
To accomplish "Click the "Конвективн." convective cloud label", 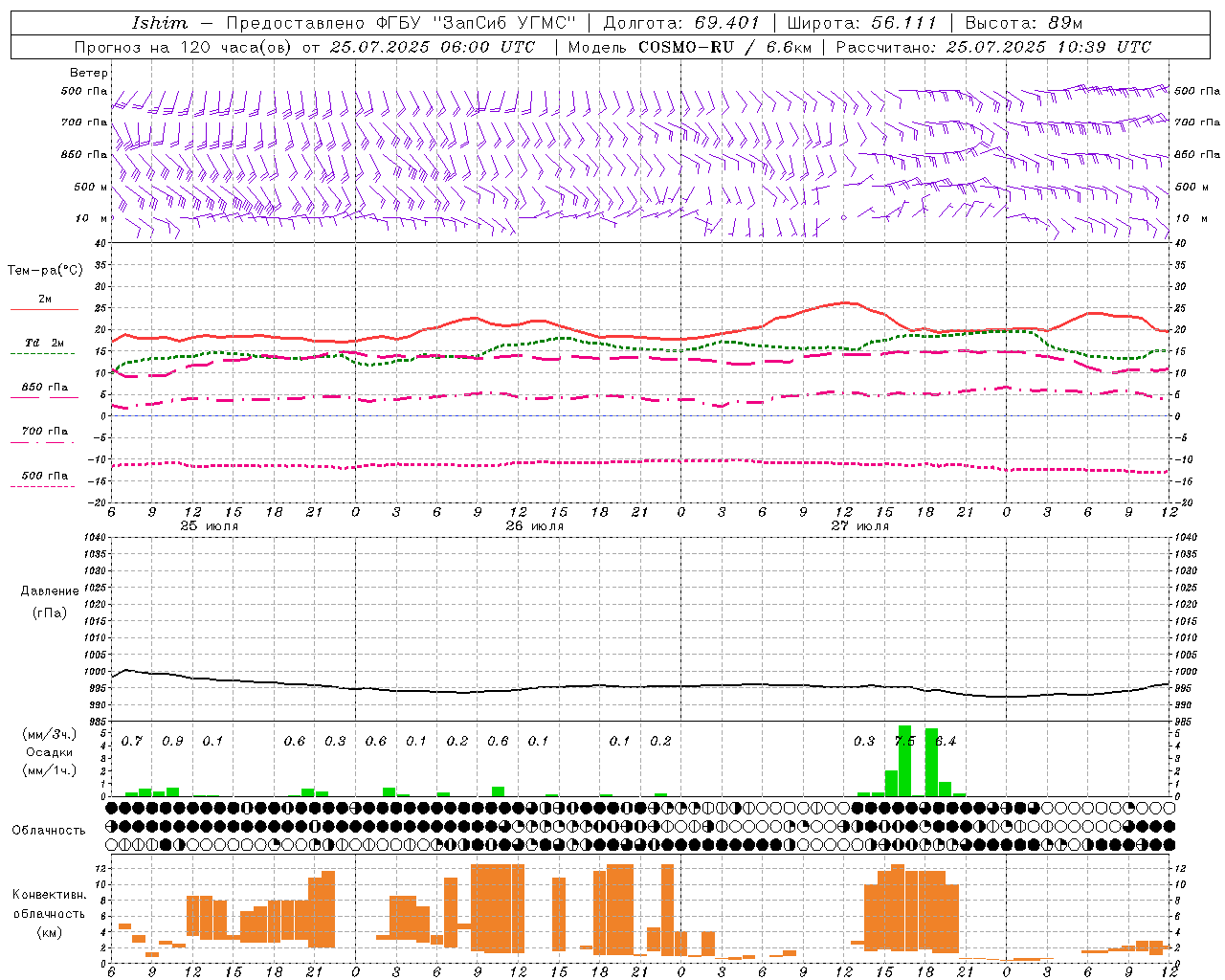I will [x=50, y=895].
